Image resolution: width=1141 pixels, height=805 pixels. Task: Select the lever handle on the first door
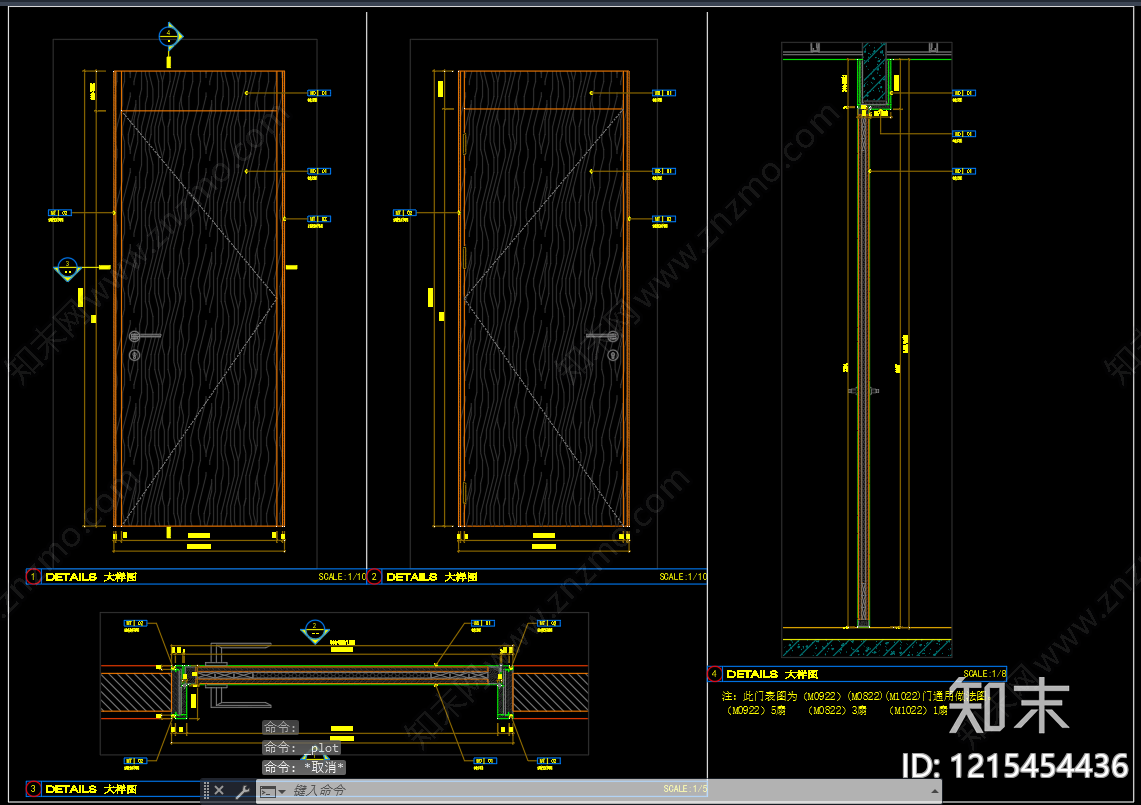(145, 336)
